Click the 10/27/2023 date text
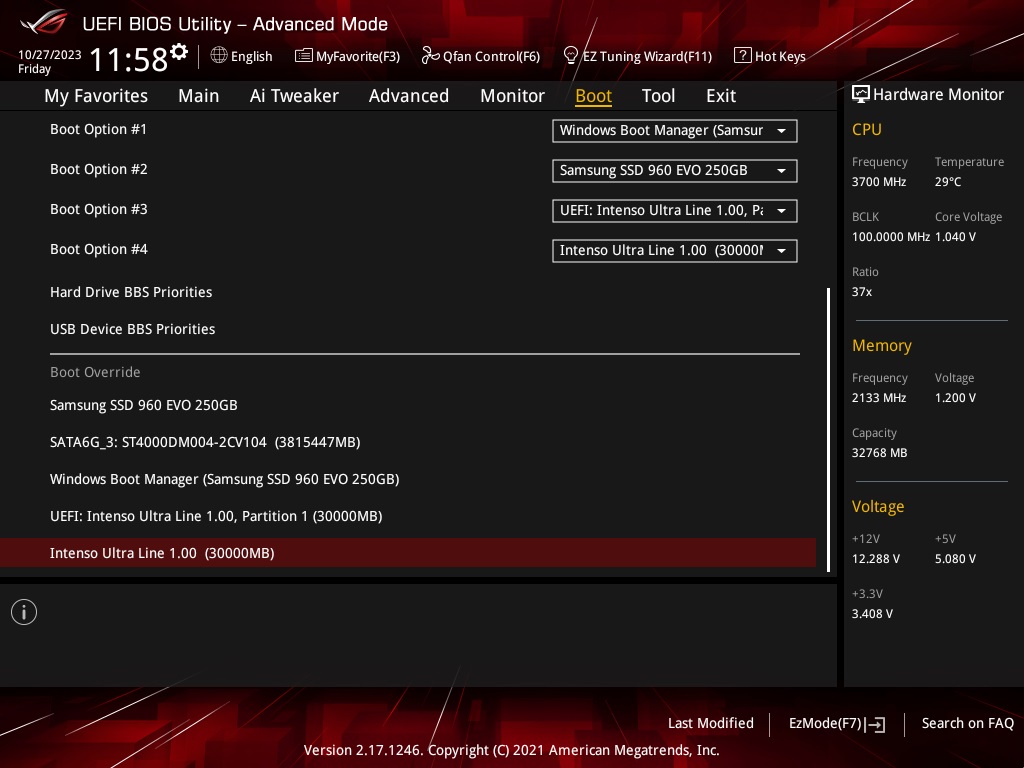The width and height of the screenshot is (1024, 768). tap(50, 55)
